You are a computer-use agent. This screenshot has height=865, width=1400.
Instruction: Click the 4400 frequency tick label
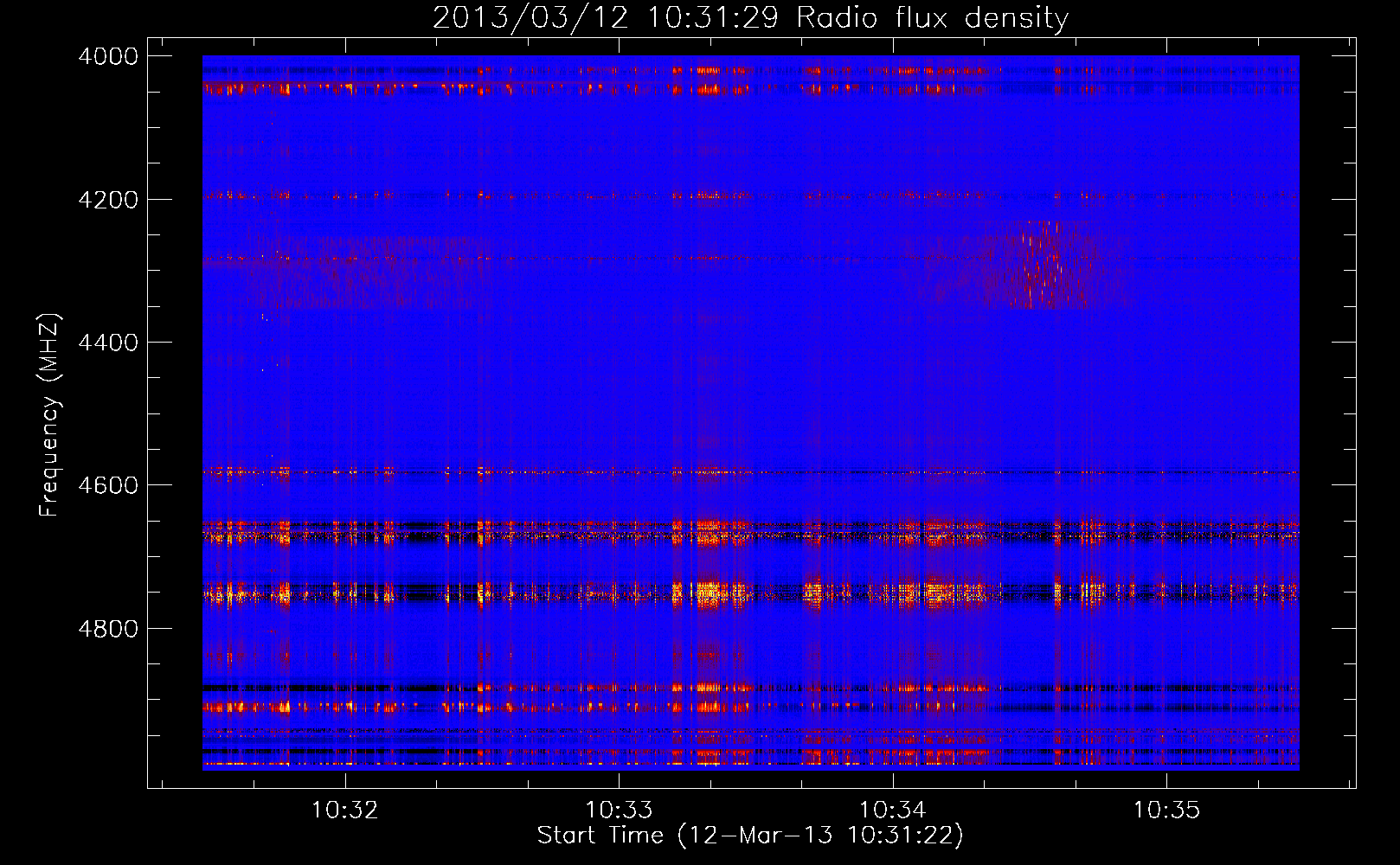coord(108,343)
